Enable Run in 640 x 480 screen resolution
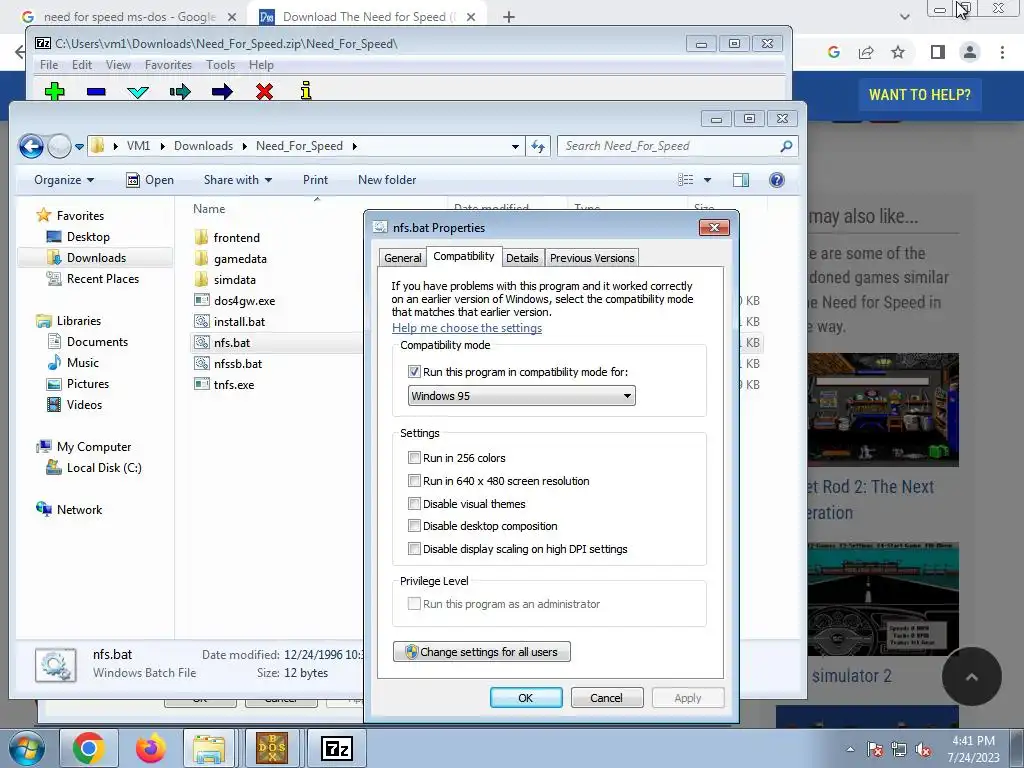This screenshot has height=768, width=1024. (x=414, y=481)
